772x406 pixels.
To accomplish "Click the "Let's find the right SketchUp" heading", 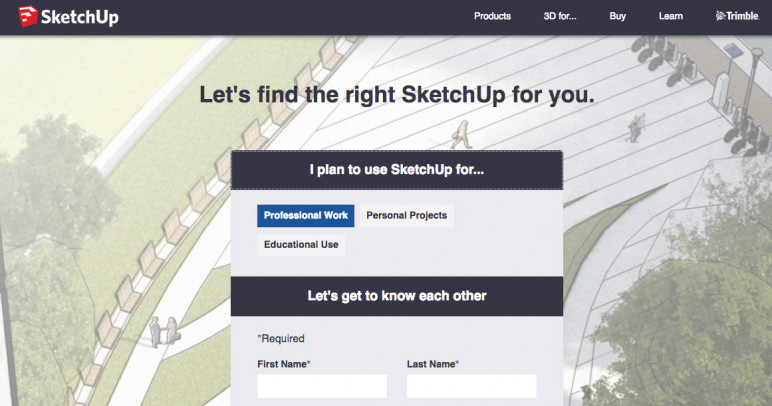I will click(397, 94).
